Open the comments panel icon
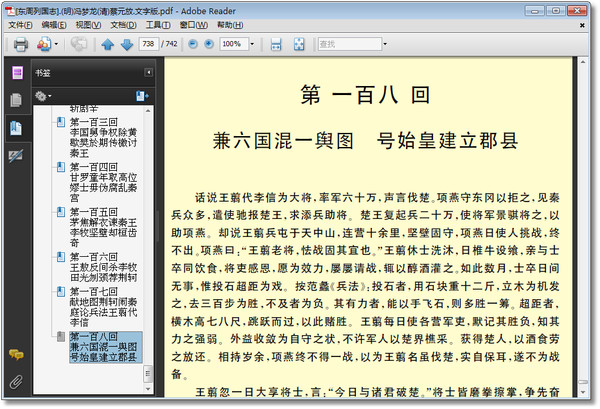The width and height of the screenshot is (600, 409). point(16,355)
